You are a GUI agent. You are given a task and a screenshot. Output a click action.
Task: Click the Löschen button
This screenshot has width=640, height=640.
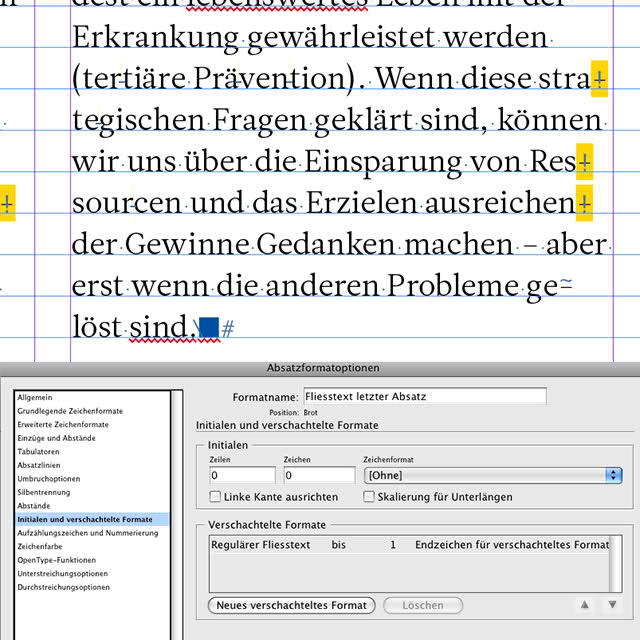coord(423,605)
